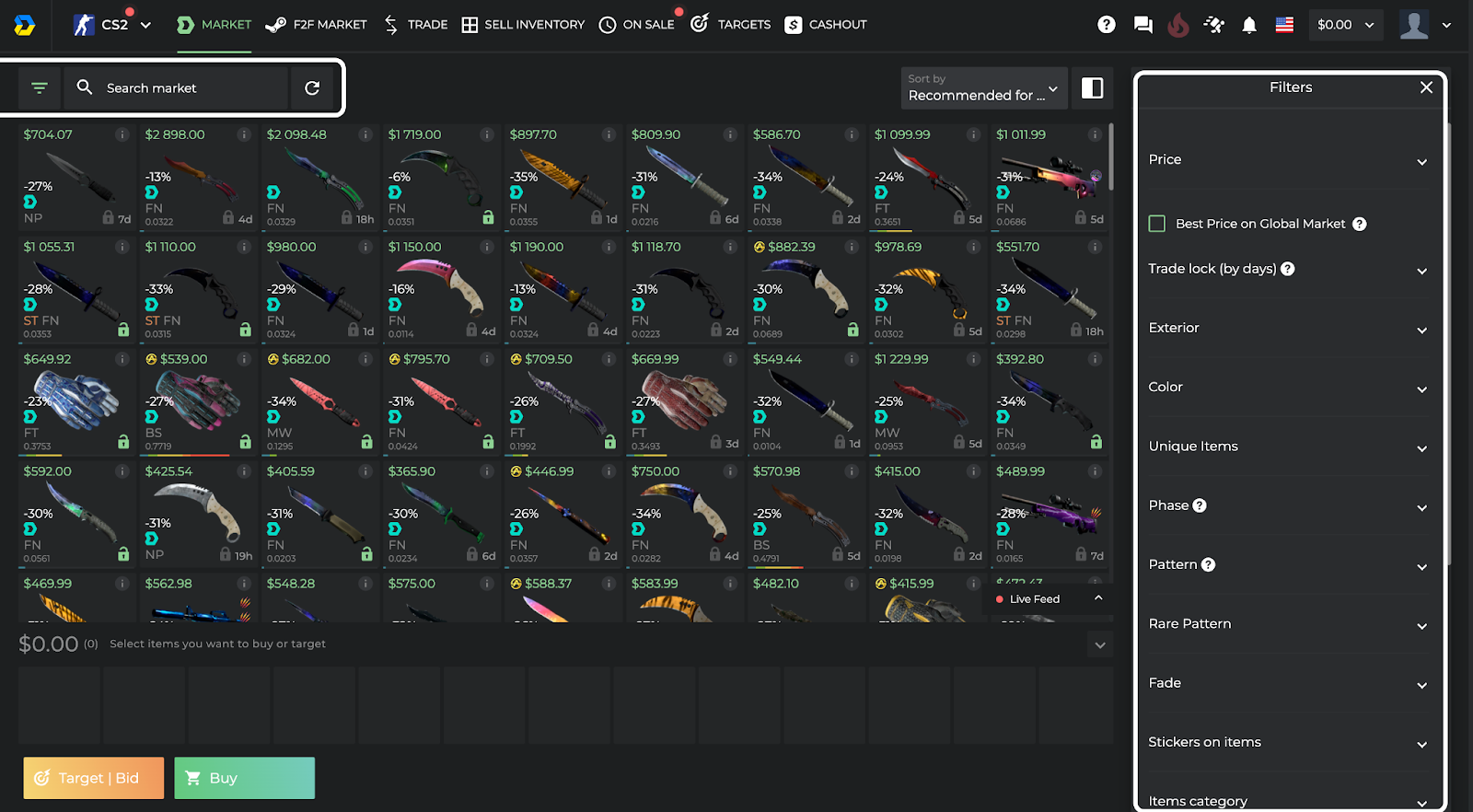Select the $539.00 BS gloves listing
The height and width of the screenshot is (812, 1473).
(x=197, y=401)
